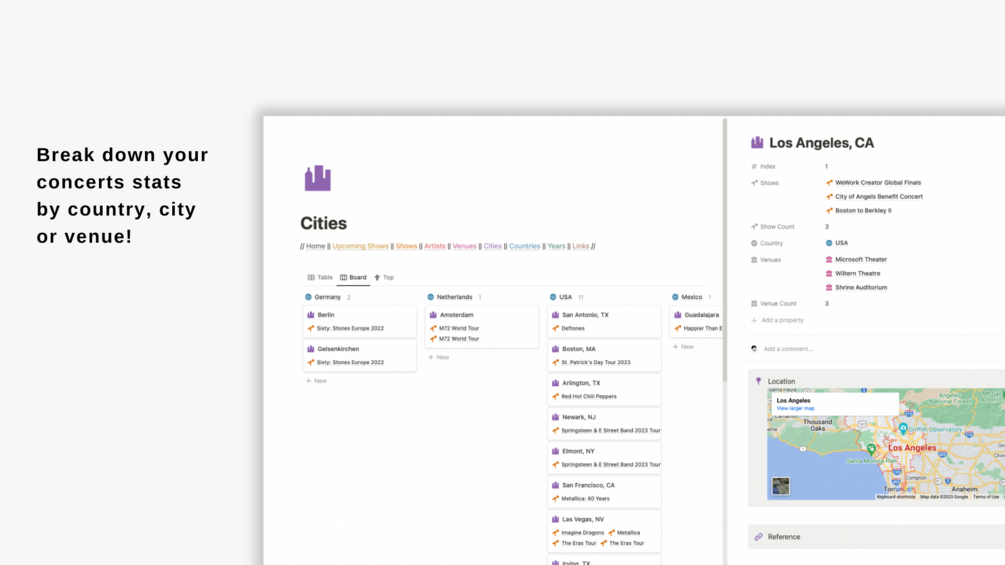The width and height of the screenshot is (1005, 565).
Task: Open the Newark, NJ card
Action: coord(604,423)
